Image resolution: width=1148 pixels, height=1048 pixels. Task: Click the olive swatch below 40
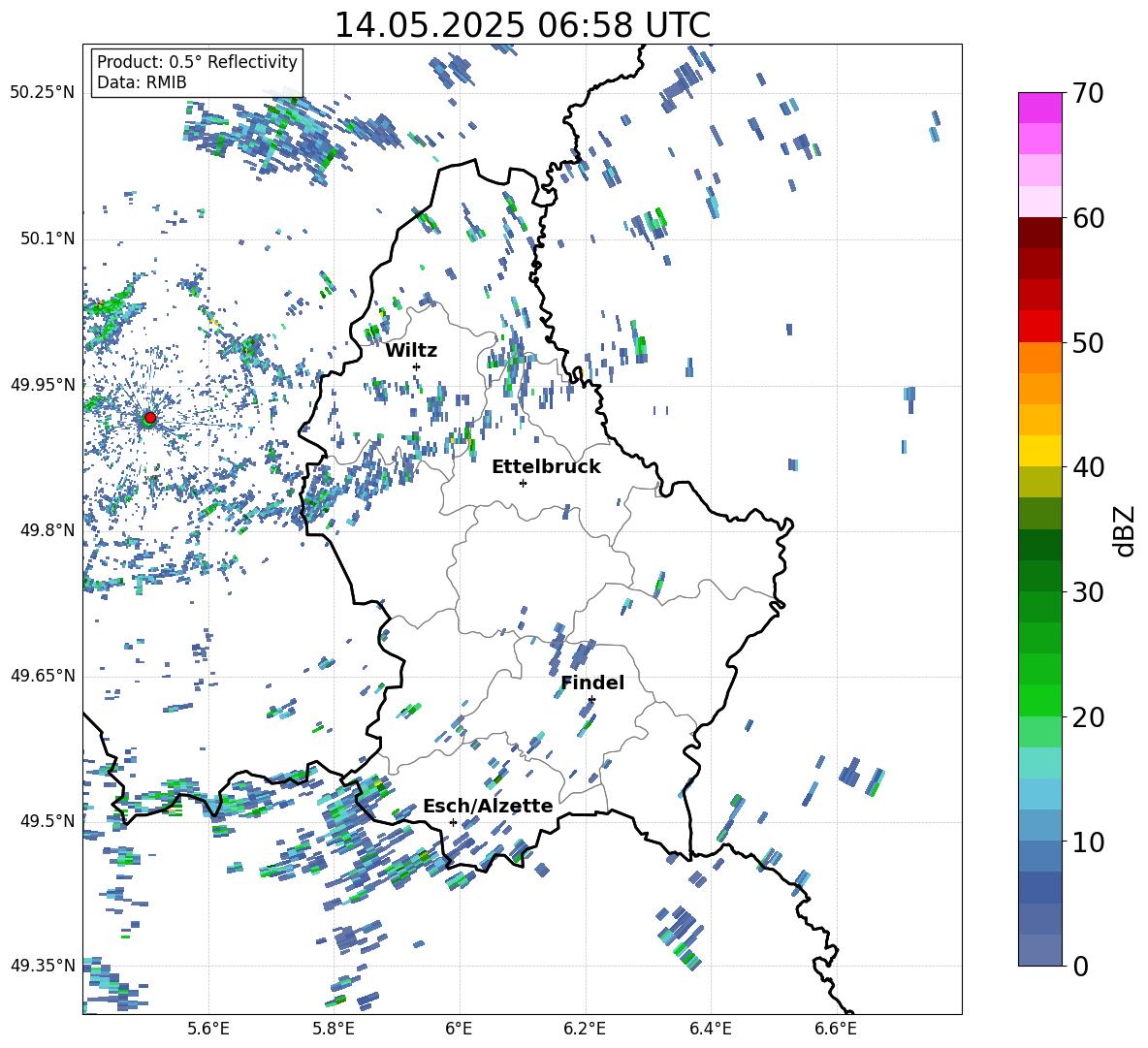click(x=1039, y=482)
